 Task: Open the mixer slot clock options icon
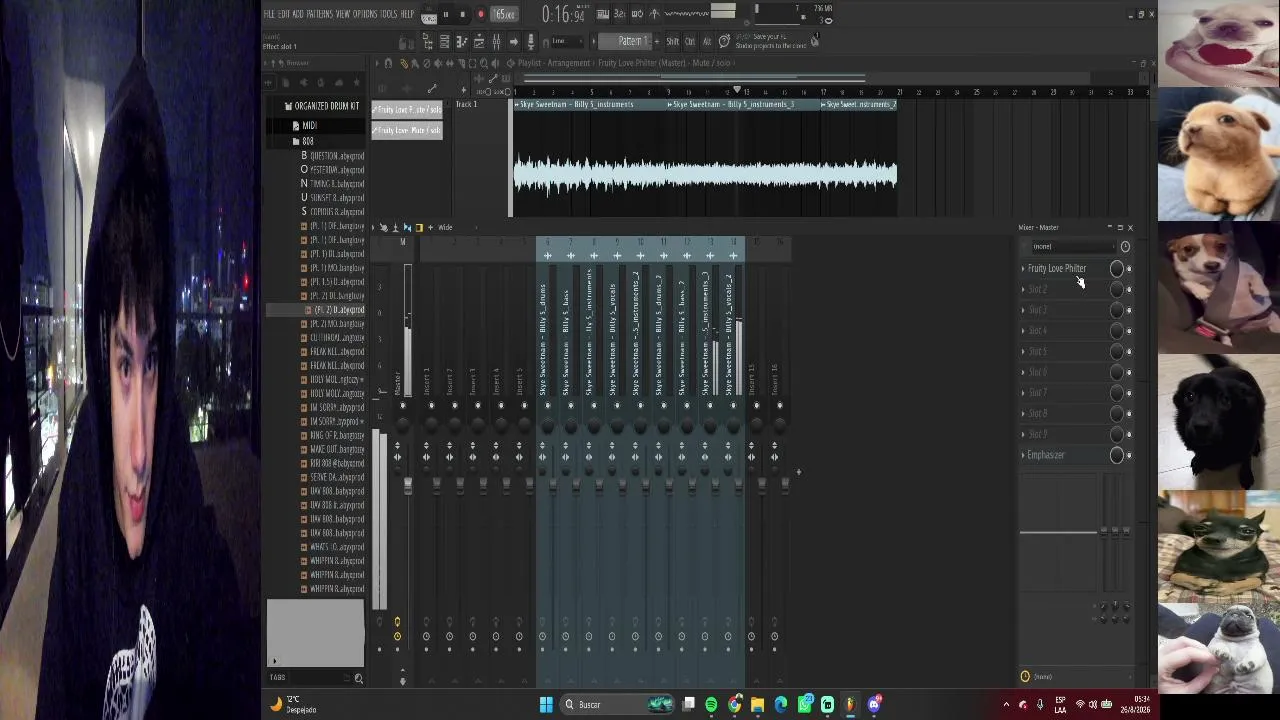click(1125, 247)
